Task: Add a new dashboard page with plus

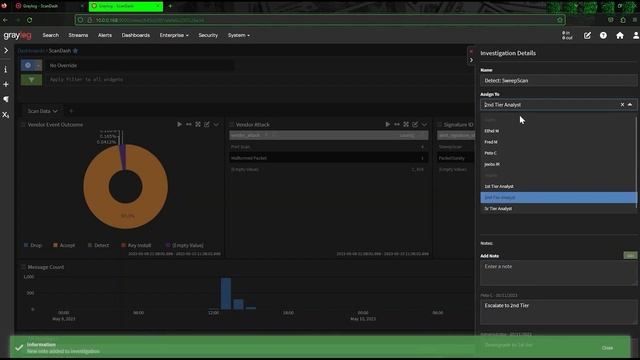Action: click(x=71, y=111)
